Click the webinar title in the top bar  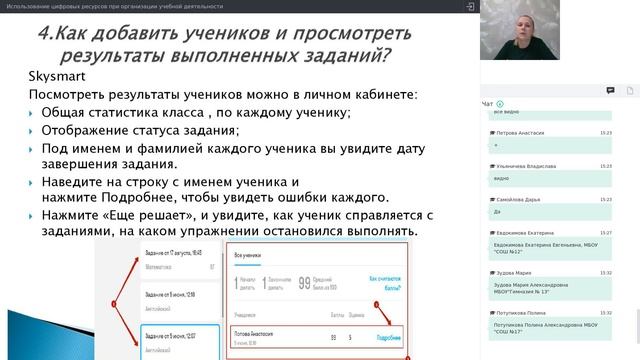coord(115,7)
